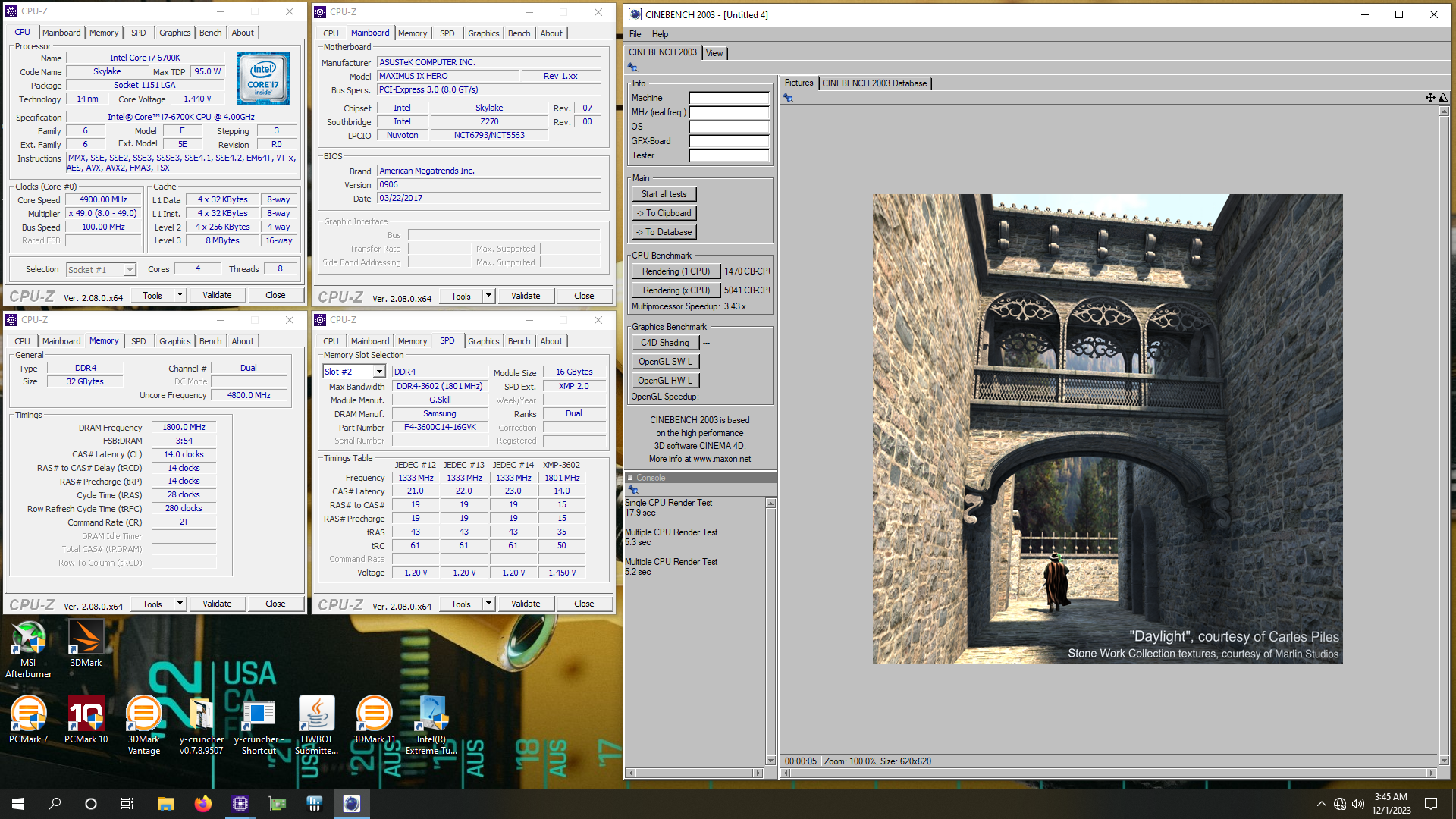The width and height of the screenshot is (1456, 819).
Task: Open taskbar Search magnifier
Action: click(55, 804)
